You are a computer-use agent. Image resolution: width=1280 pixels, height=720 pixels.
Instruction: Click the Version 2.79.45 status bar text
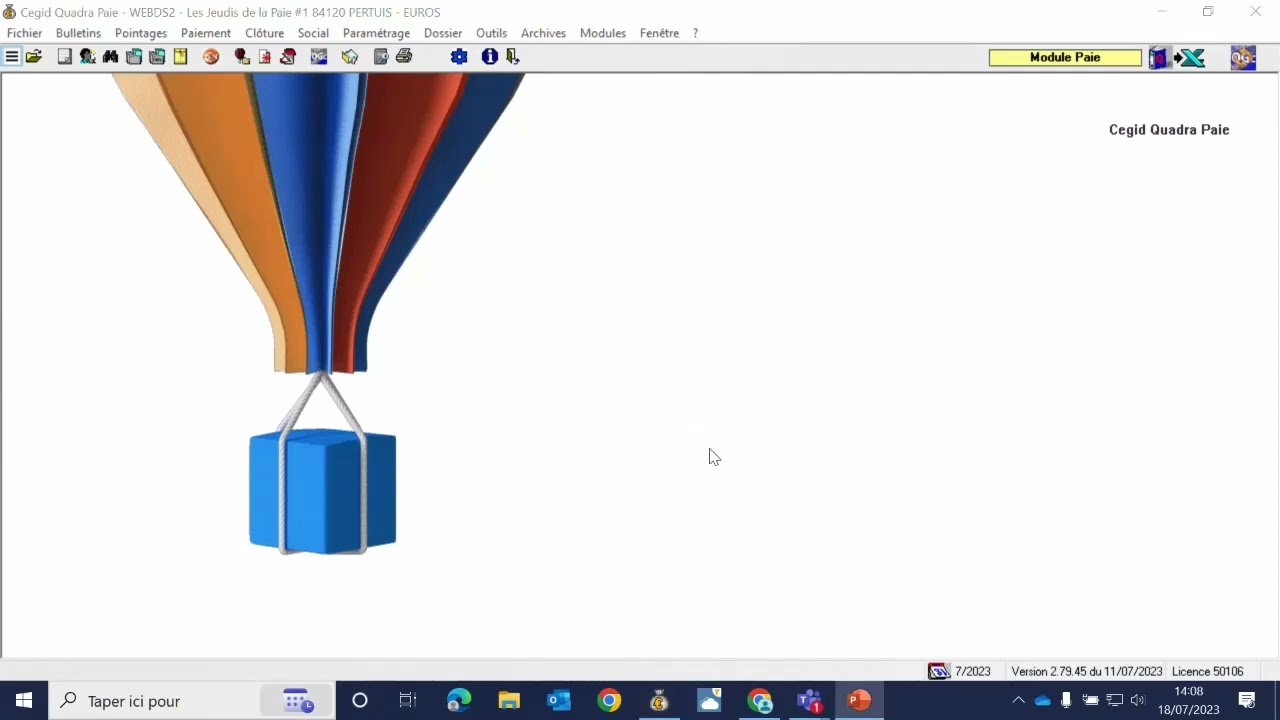1087,672
